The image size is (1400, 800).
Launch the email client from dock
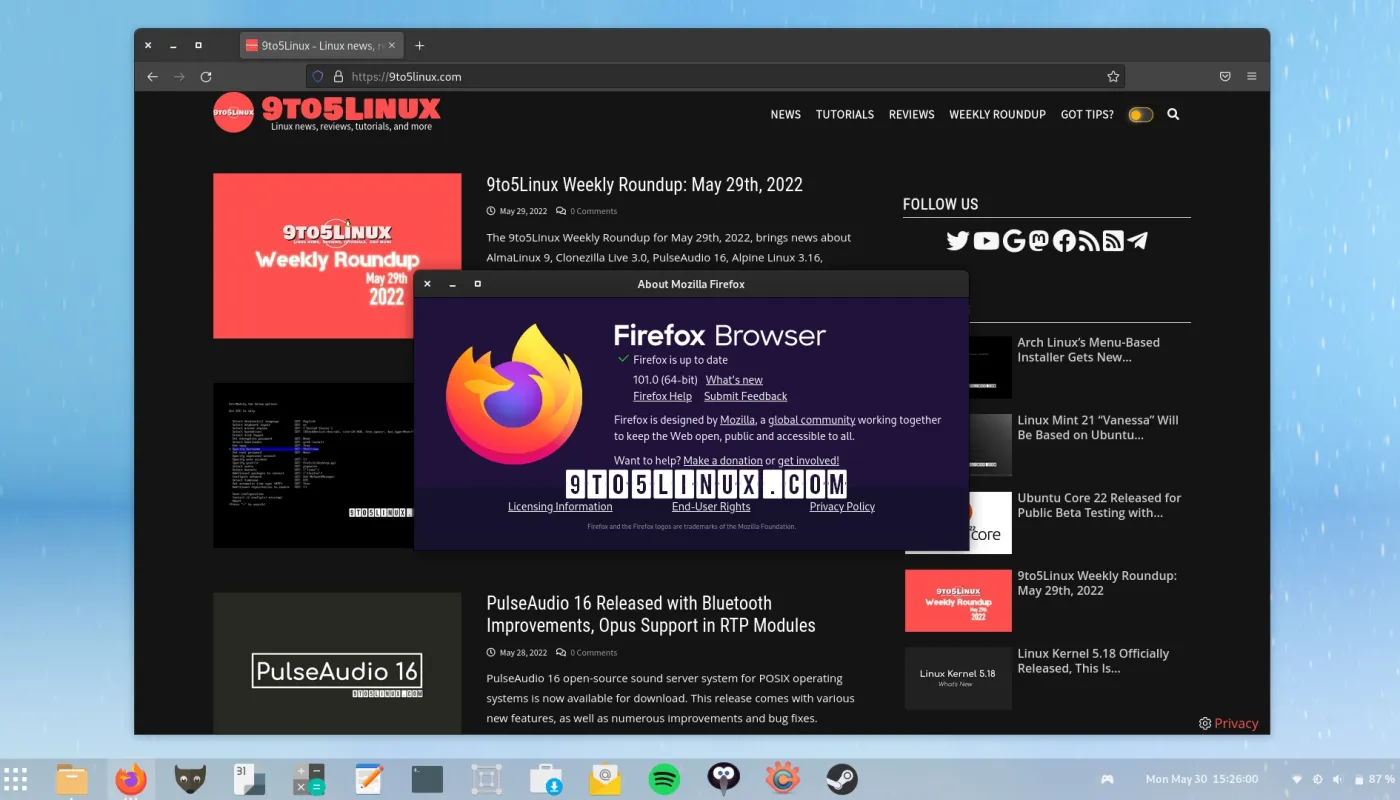point(605,778)
